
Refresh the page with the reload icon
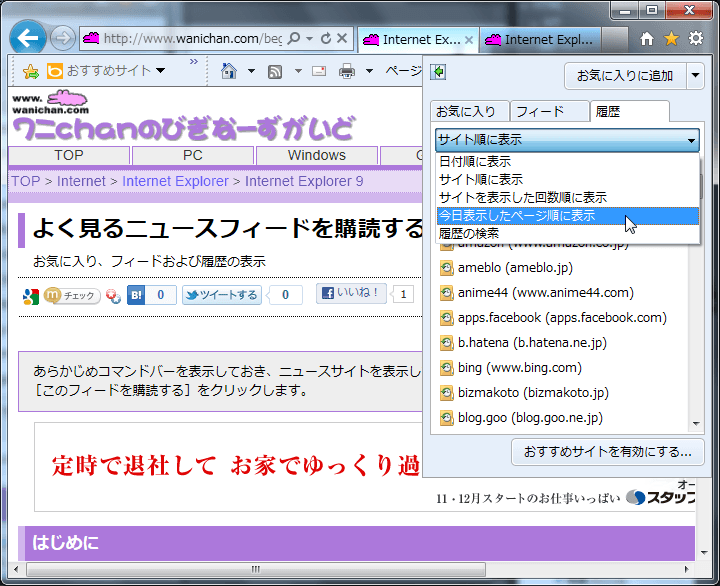click(x=326, y=38)
